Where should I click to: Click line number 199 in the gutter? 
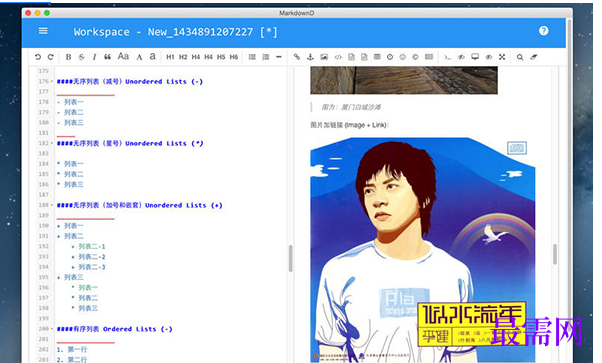(x=44, y=318)
